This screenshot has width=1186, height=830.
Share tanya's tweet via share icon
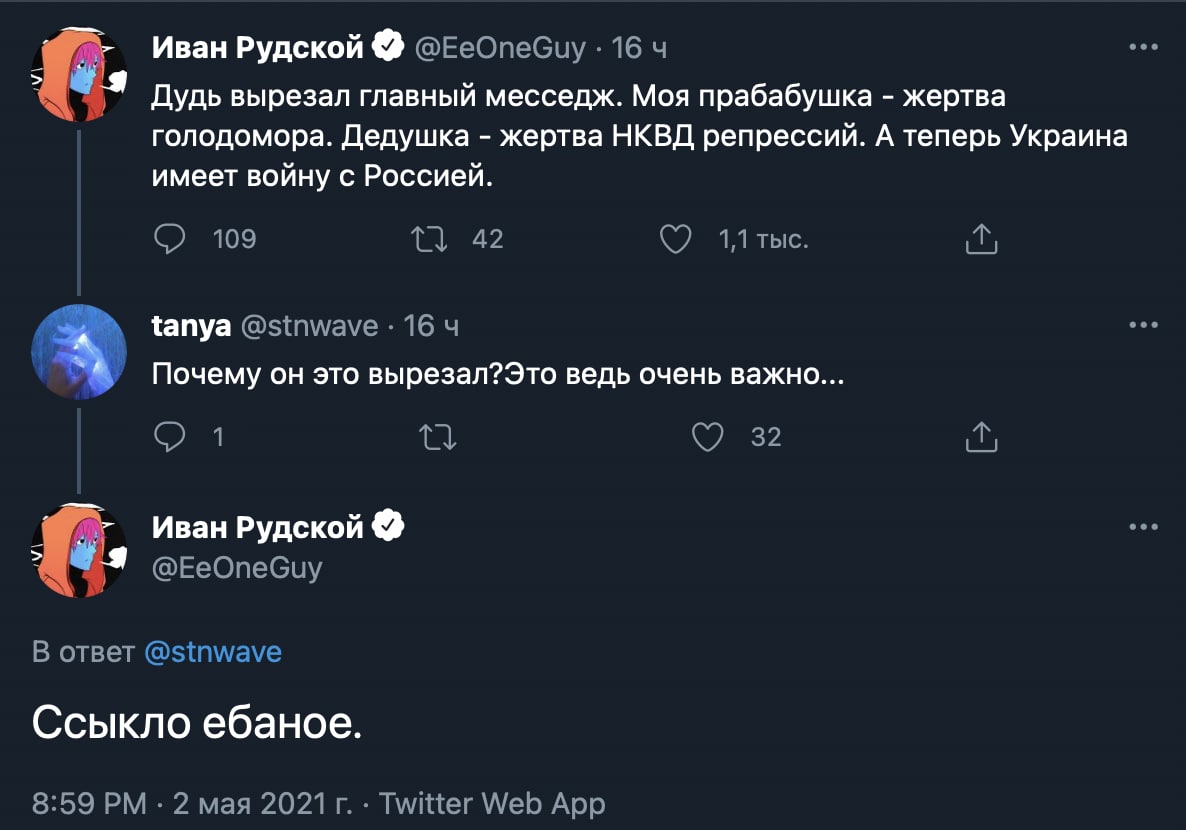[981, 437]
